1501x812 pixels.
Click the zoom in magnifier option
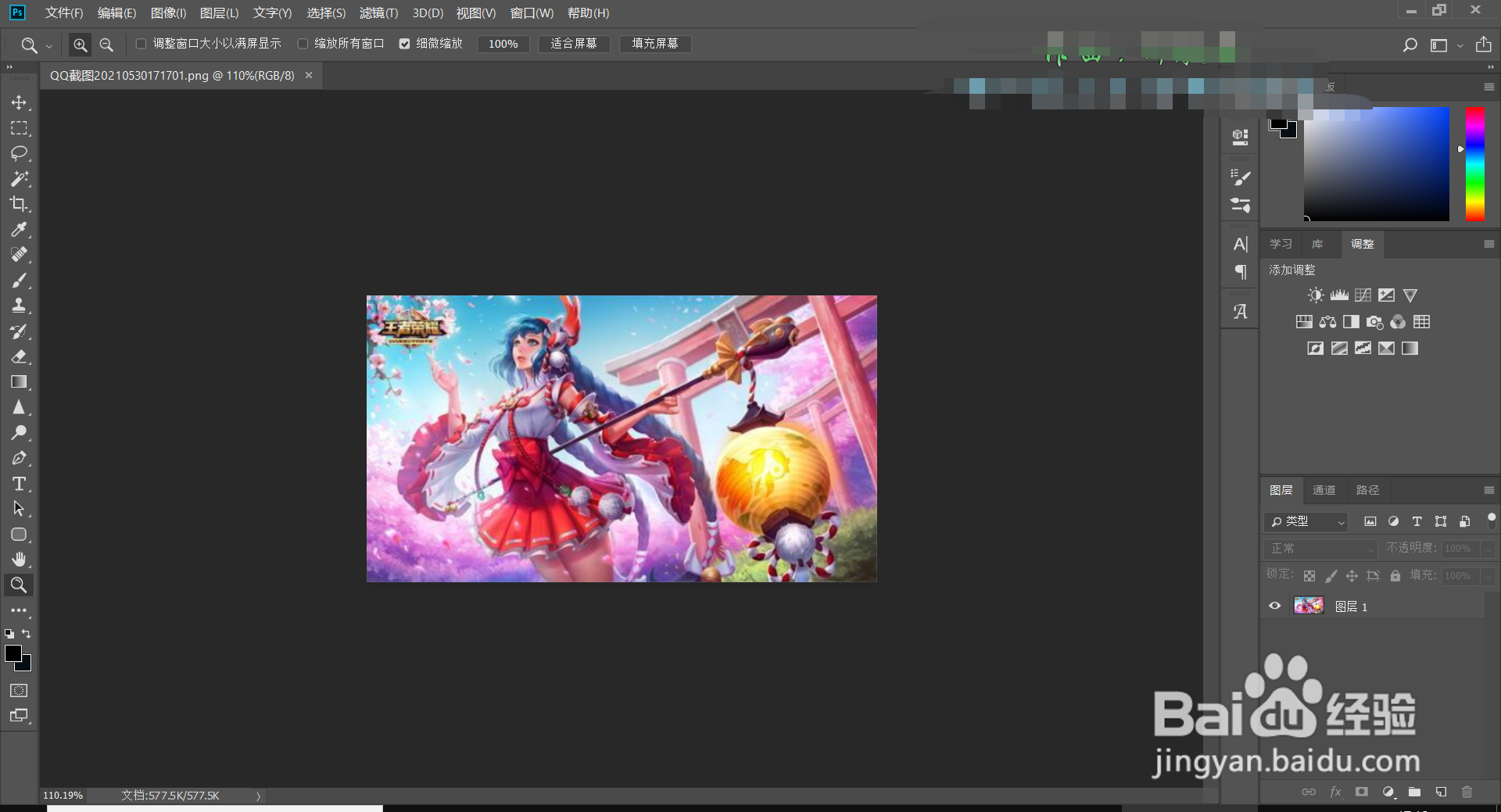click(80, 45)
